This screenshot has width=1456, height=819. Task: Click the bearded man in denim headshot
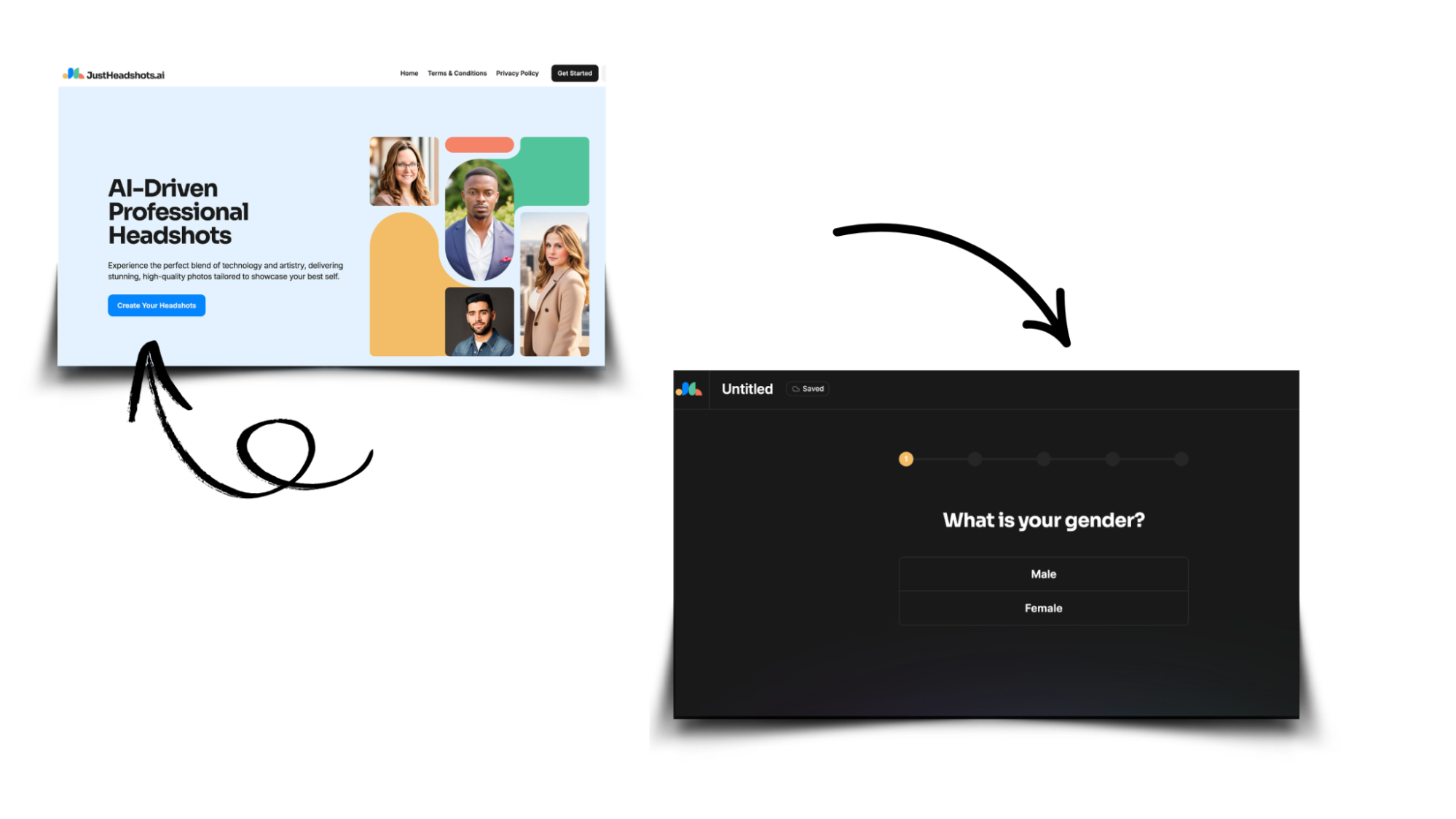pos(479,322)
